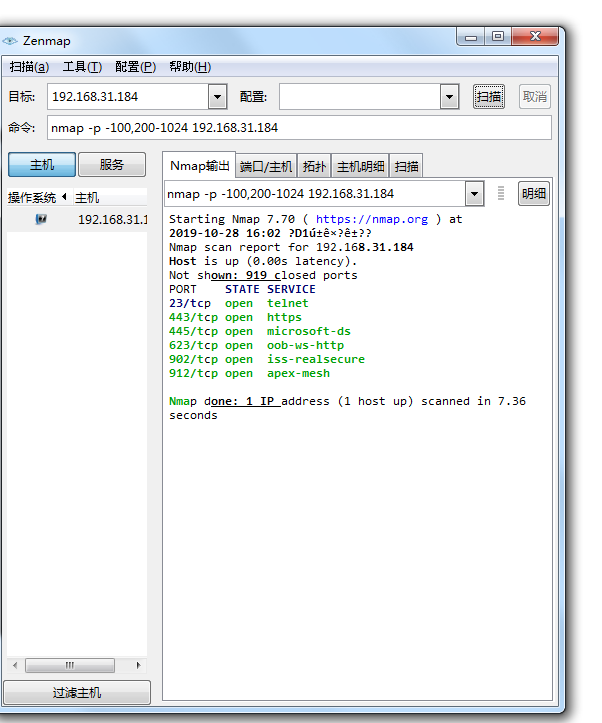Click the host list scroll left arrow
Image resolution: width=602 pixels, height=723 pixels.
point(15,665)
